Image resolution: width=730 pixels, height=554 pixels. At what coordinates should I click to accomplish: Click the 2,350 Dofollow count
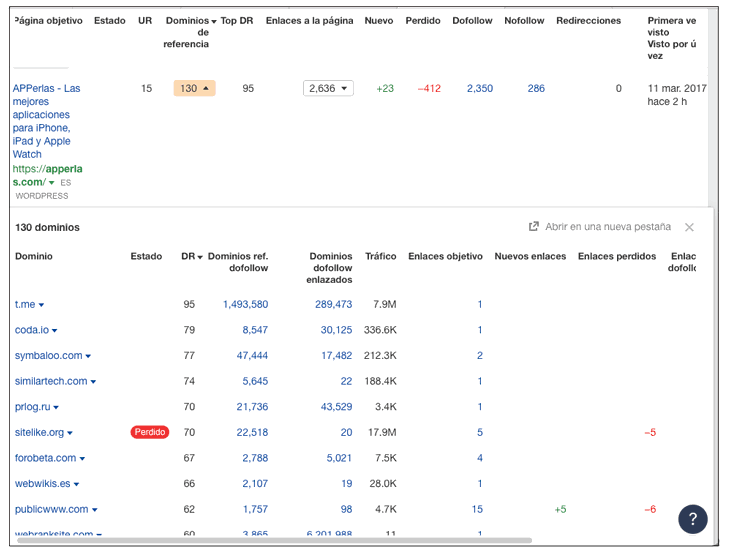[x=479, y=88]
